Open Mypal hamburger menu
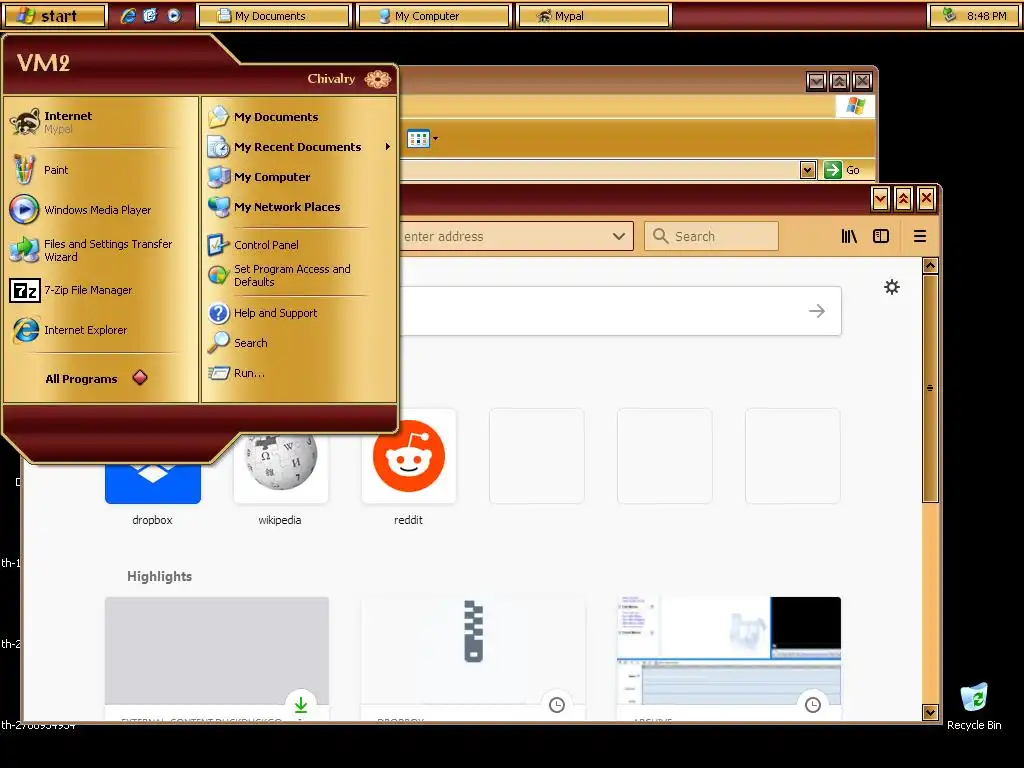The image size is (1024, 768). click(x=920, y=236)
